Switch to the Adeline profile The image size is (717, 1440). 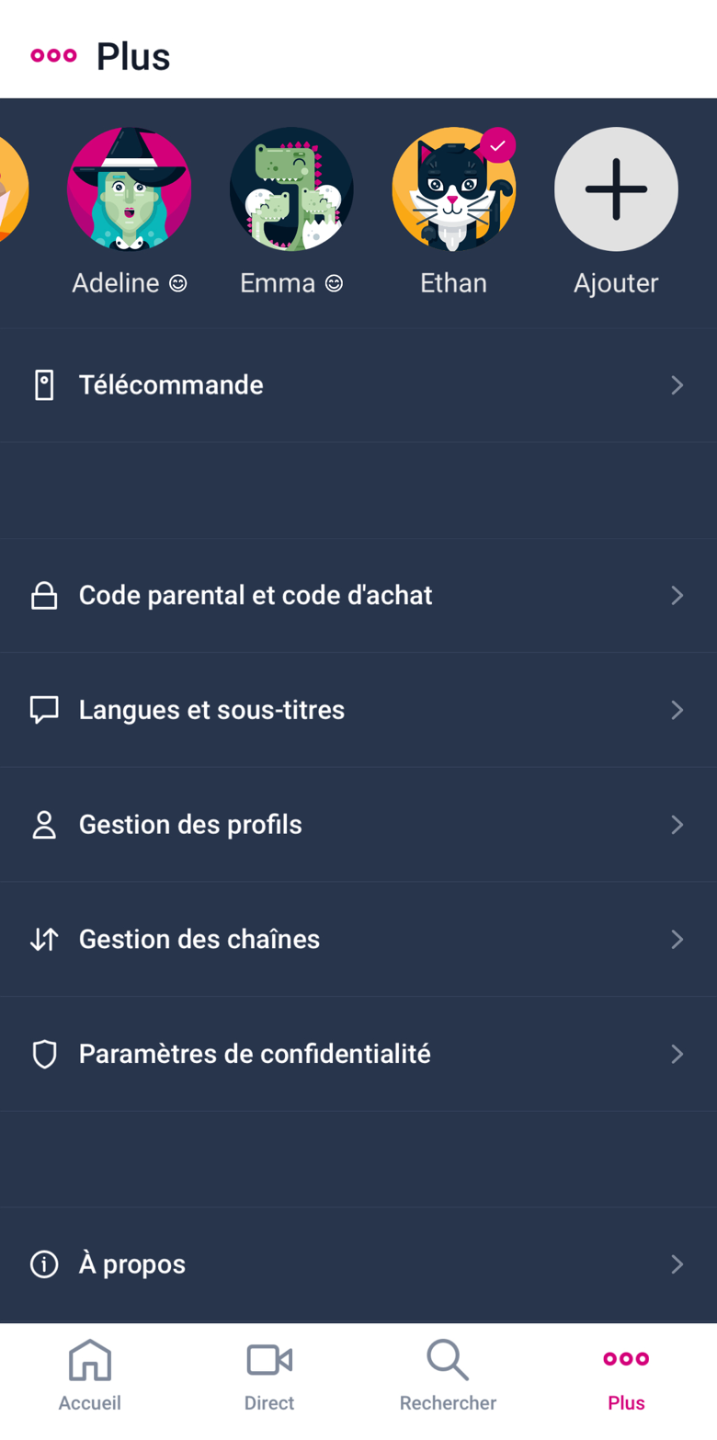coord(129,189)
